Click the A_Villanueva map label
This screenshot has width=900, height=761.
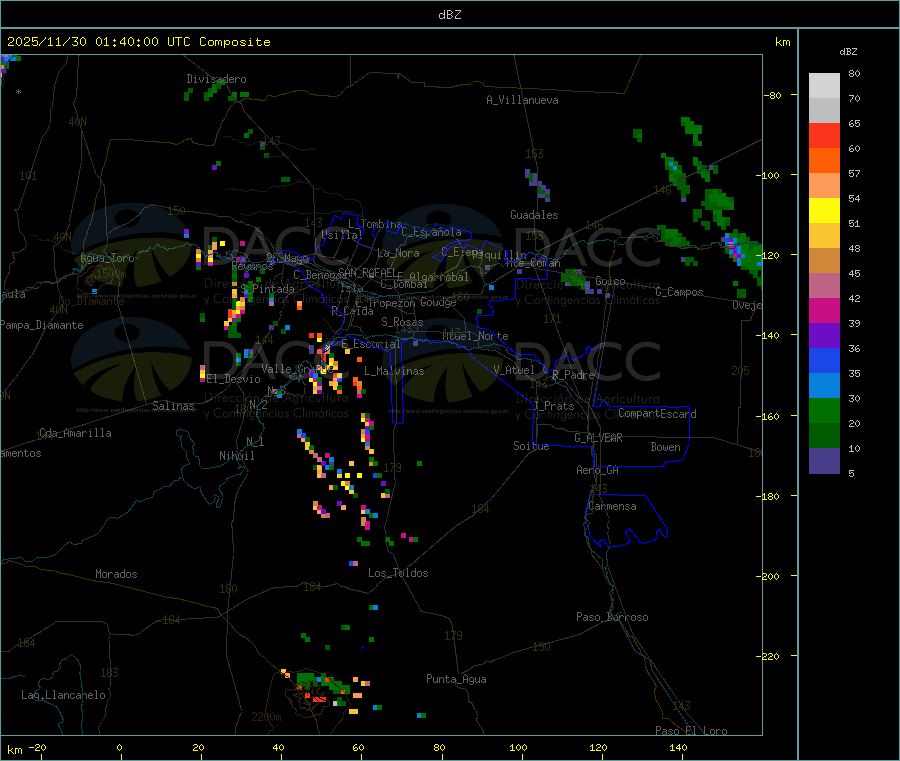(522, 100)
